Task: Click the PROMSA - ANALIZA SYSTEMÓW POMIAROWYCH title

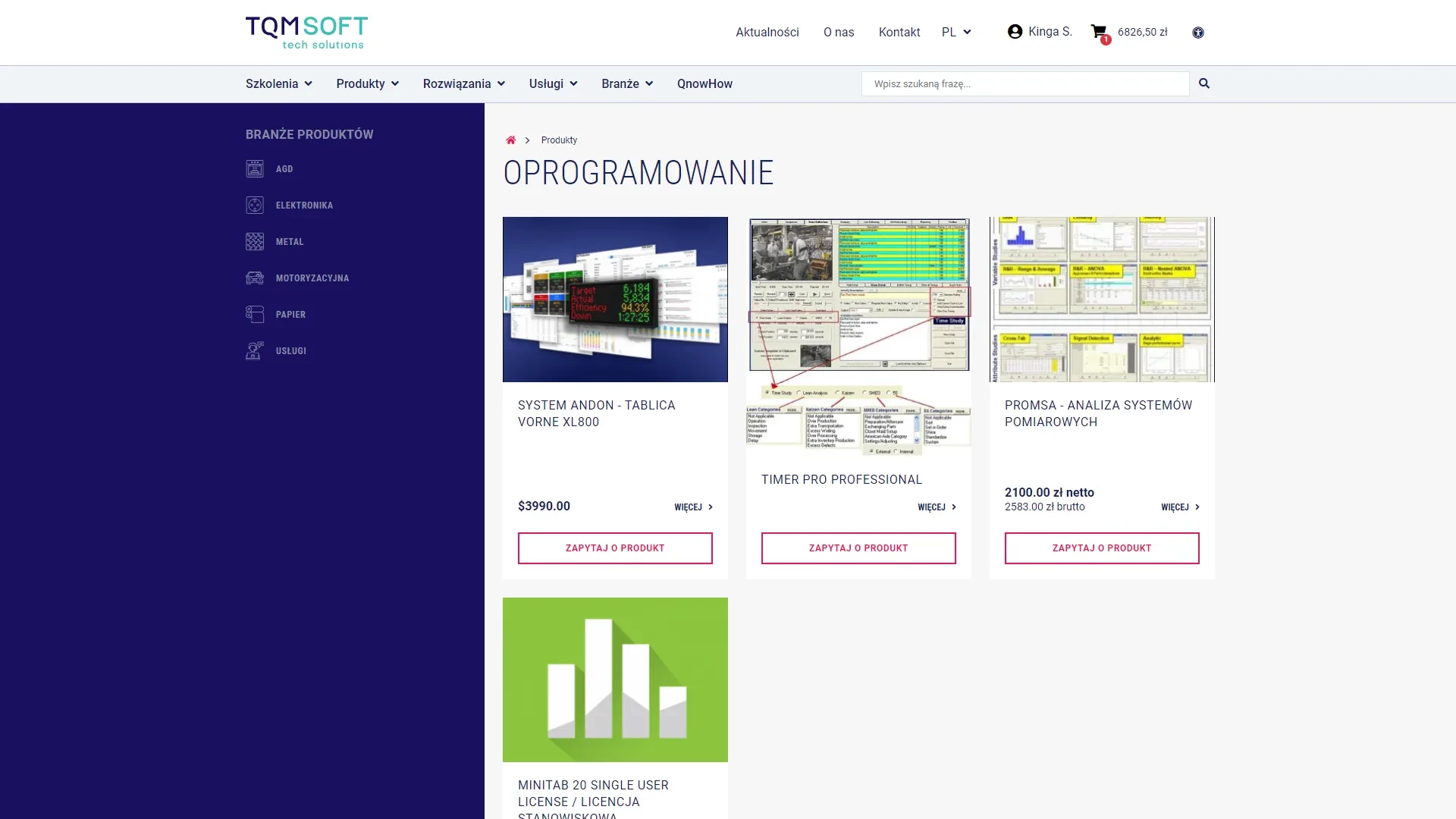Action: [x=1099, y=413]
